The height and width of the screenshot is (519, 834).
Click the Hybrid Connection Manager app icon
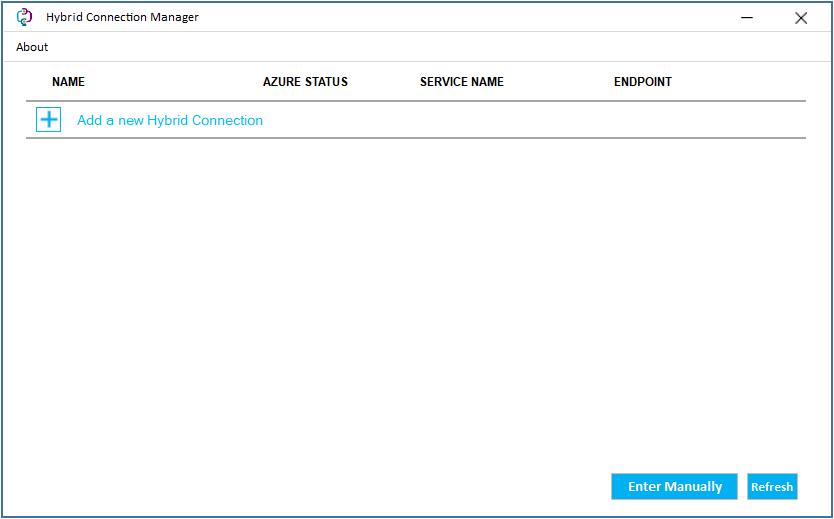click(25, 17)
